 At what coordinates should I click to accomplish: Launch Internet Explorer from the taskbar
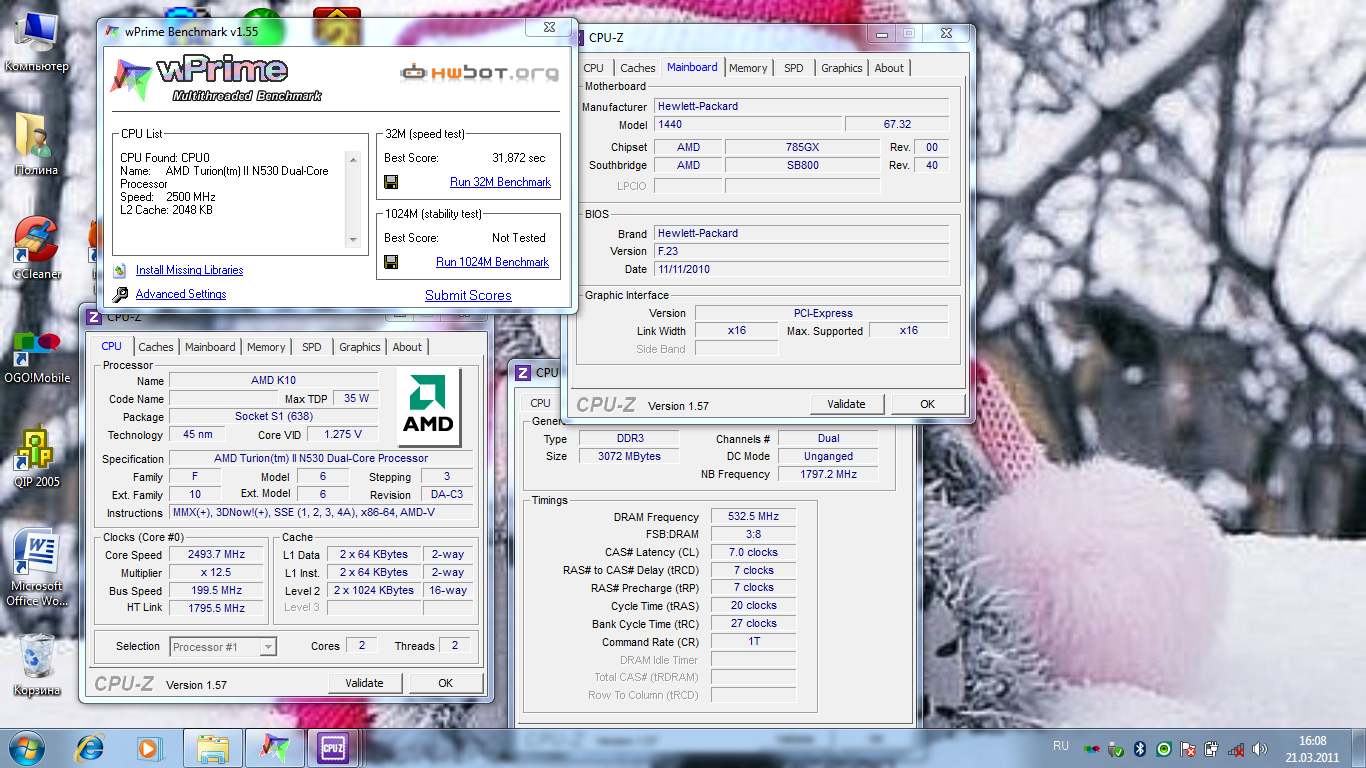click(x=90, y=747)
